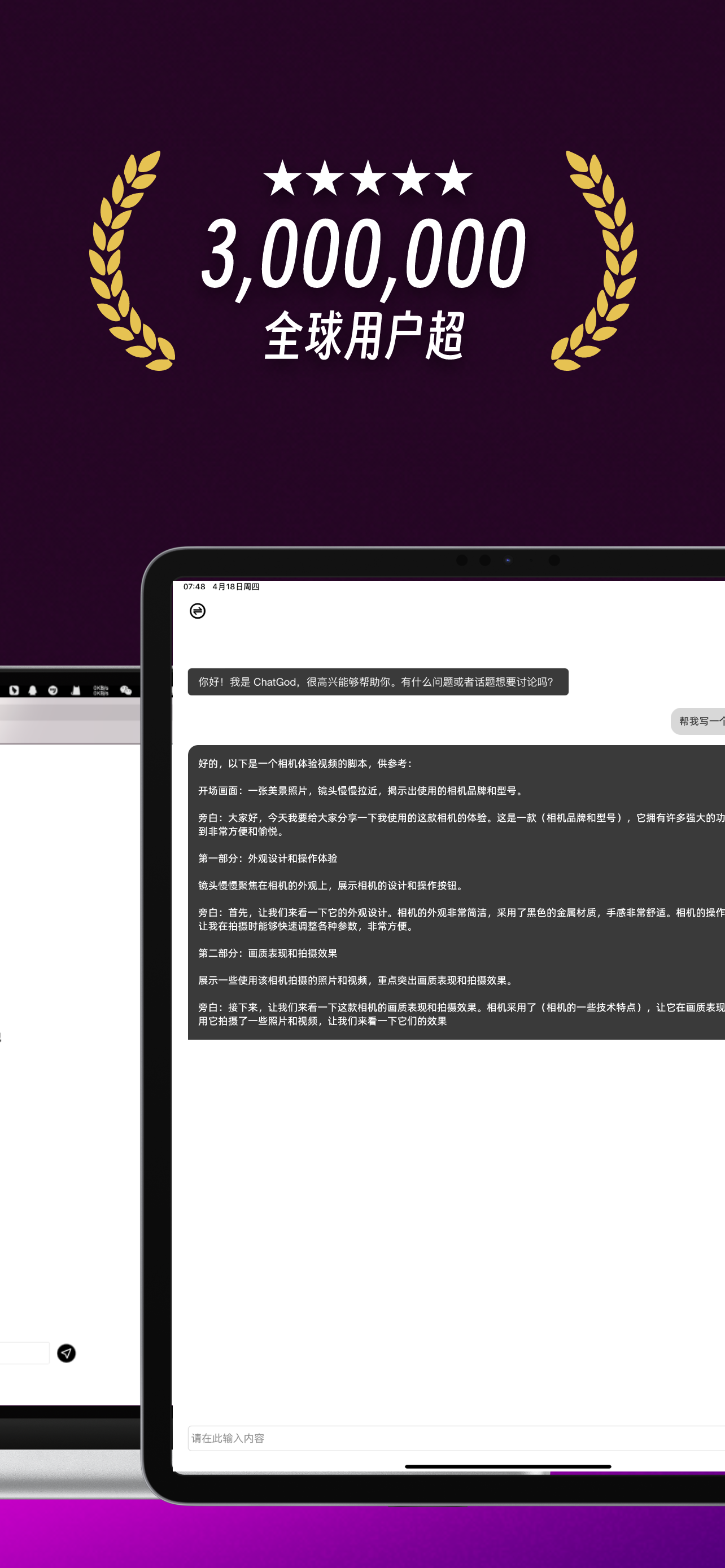Click the paragraph '旁白:接下来,让我们来看一下这款相机'

coord(461,1014)
